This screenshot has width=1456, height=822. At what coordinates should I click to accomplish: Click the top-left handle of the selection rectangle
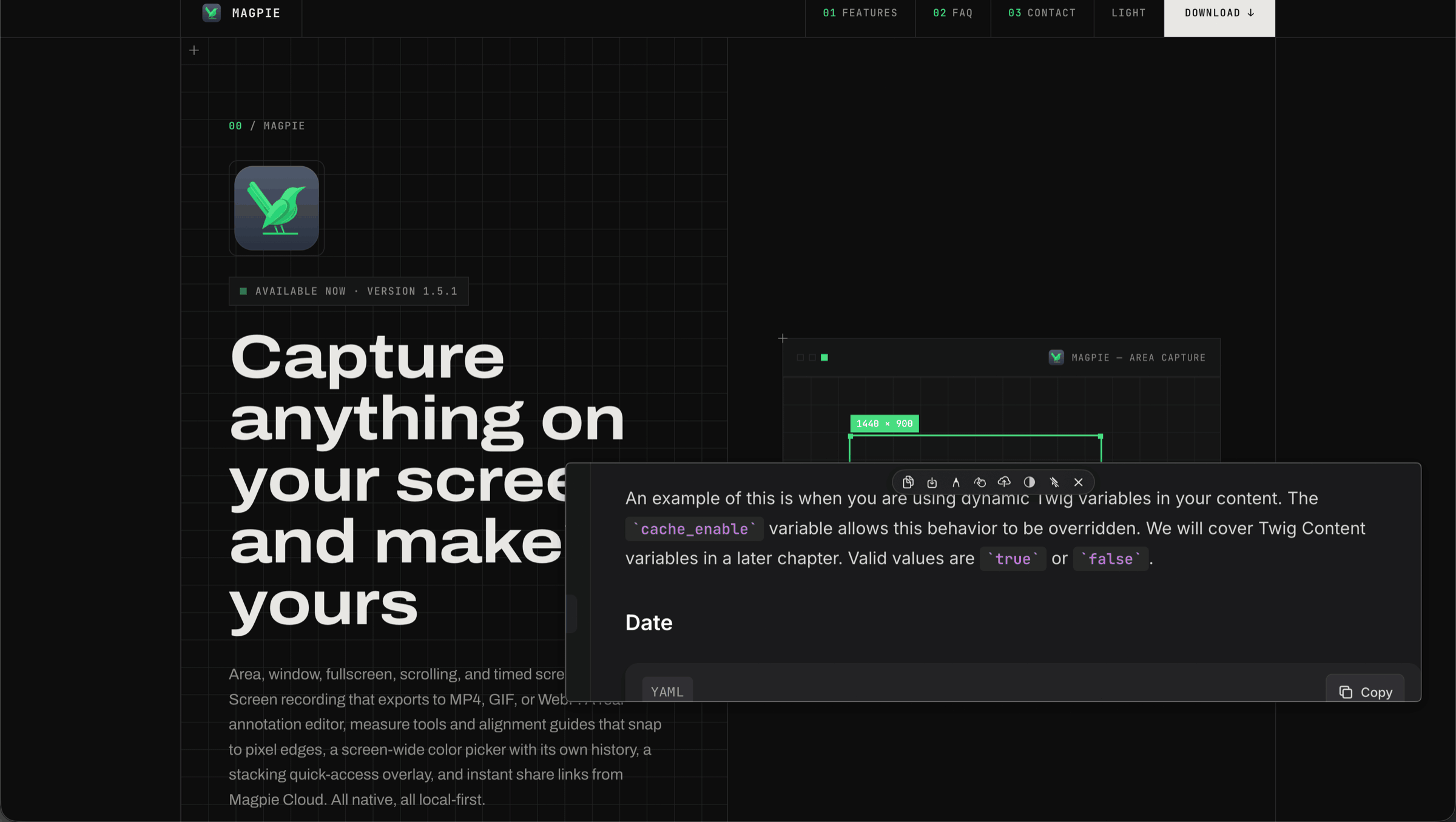tap(851, 436)
